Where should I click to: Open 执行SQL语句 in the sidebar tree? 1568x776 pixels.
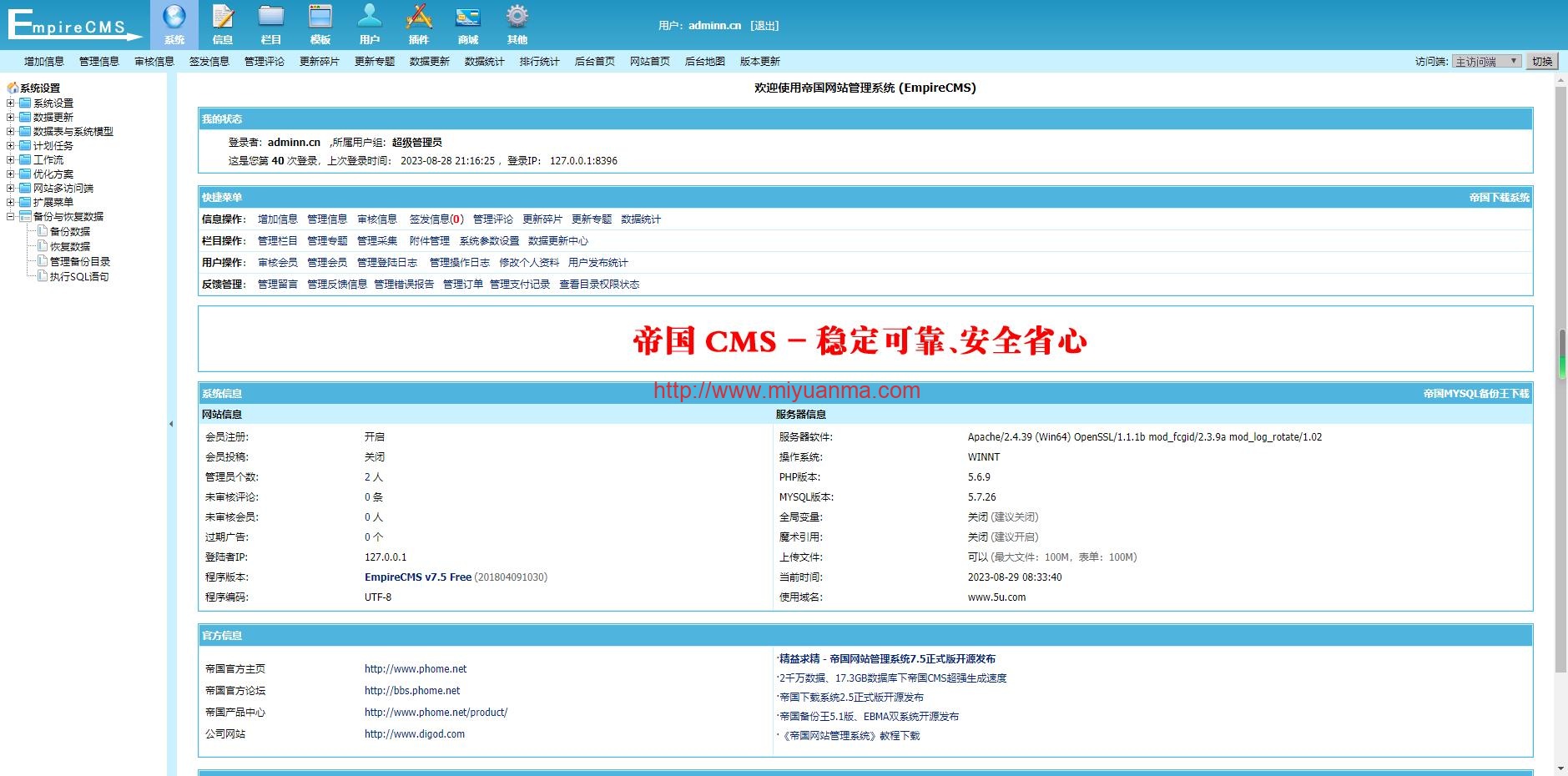(x=79, y=276)
